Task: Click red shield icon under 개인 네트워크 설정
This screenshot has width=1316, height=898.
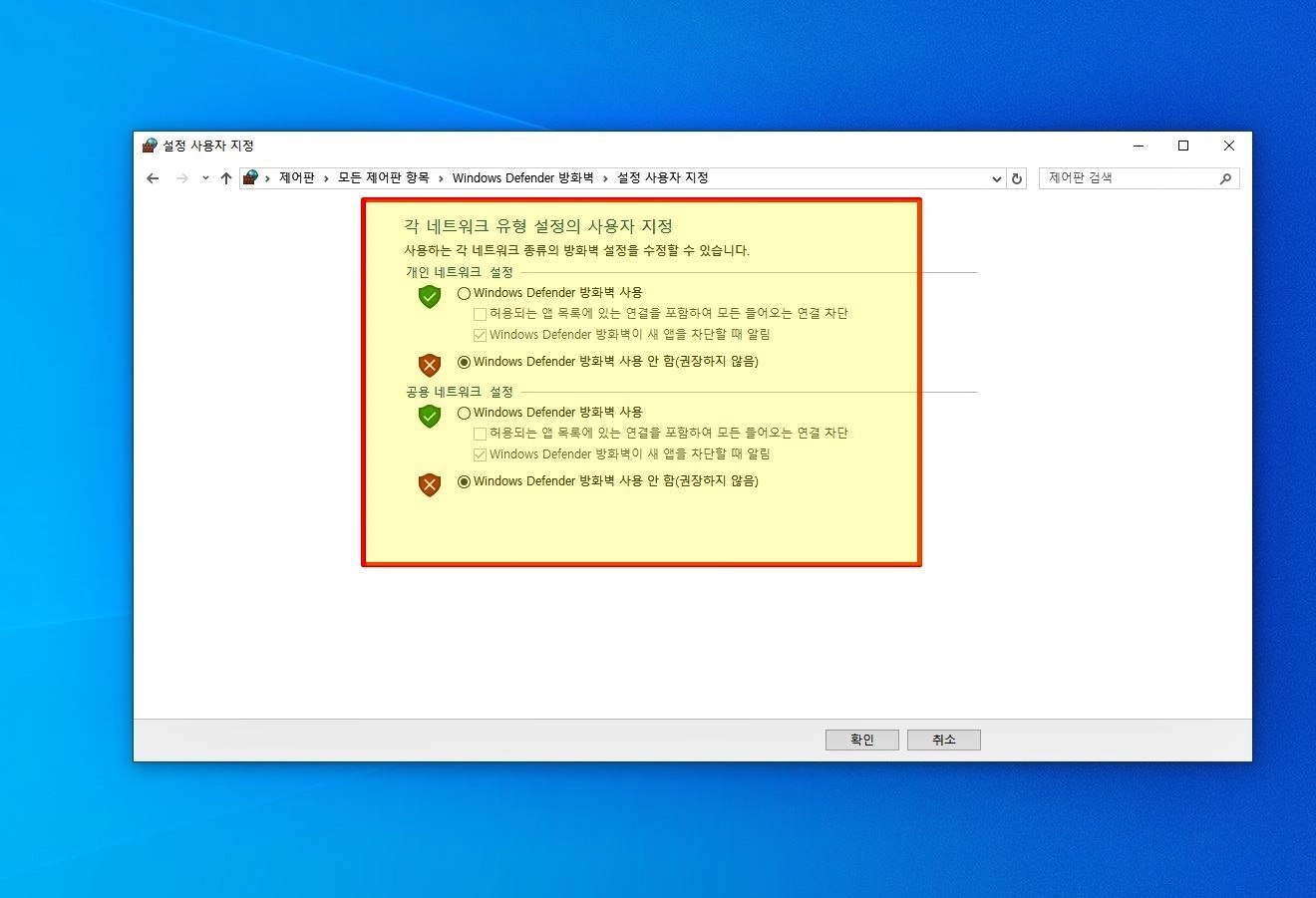Action: [x=429, y=365]
